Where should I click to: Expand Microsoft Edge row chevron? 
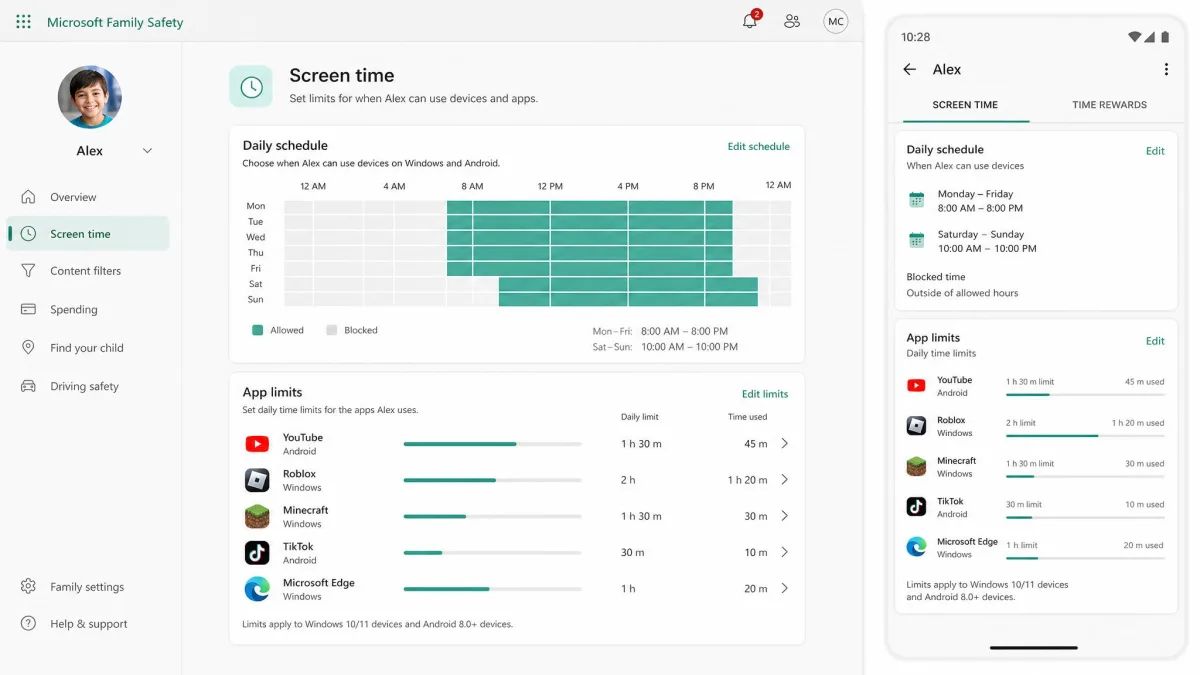[784, 588]
